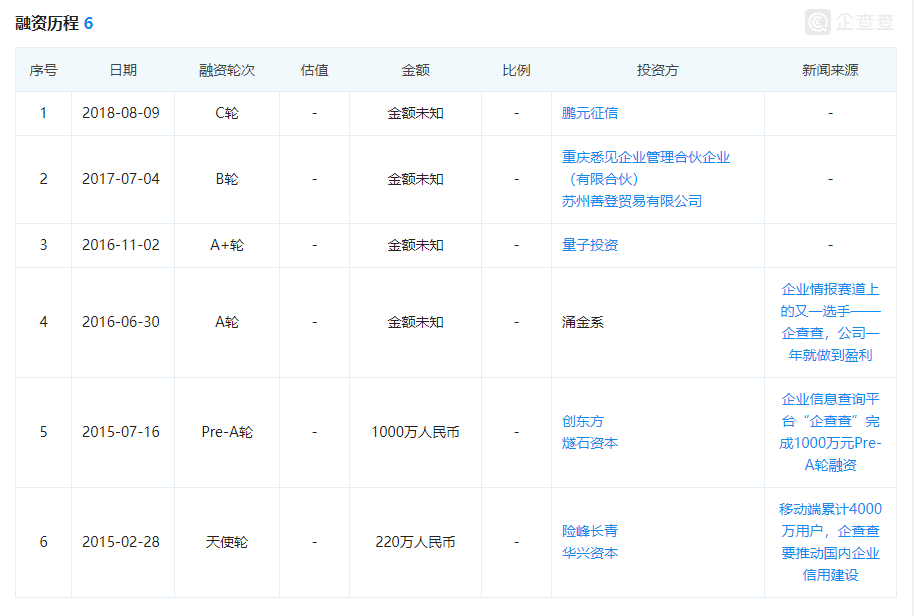Click 金额未知 in the C轮 row
This screenshot has height=616, width=914.
pyautogui.click(x=415, y=113)
